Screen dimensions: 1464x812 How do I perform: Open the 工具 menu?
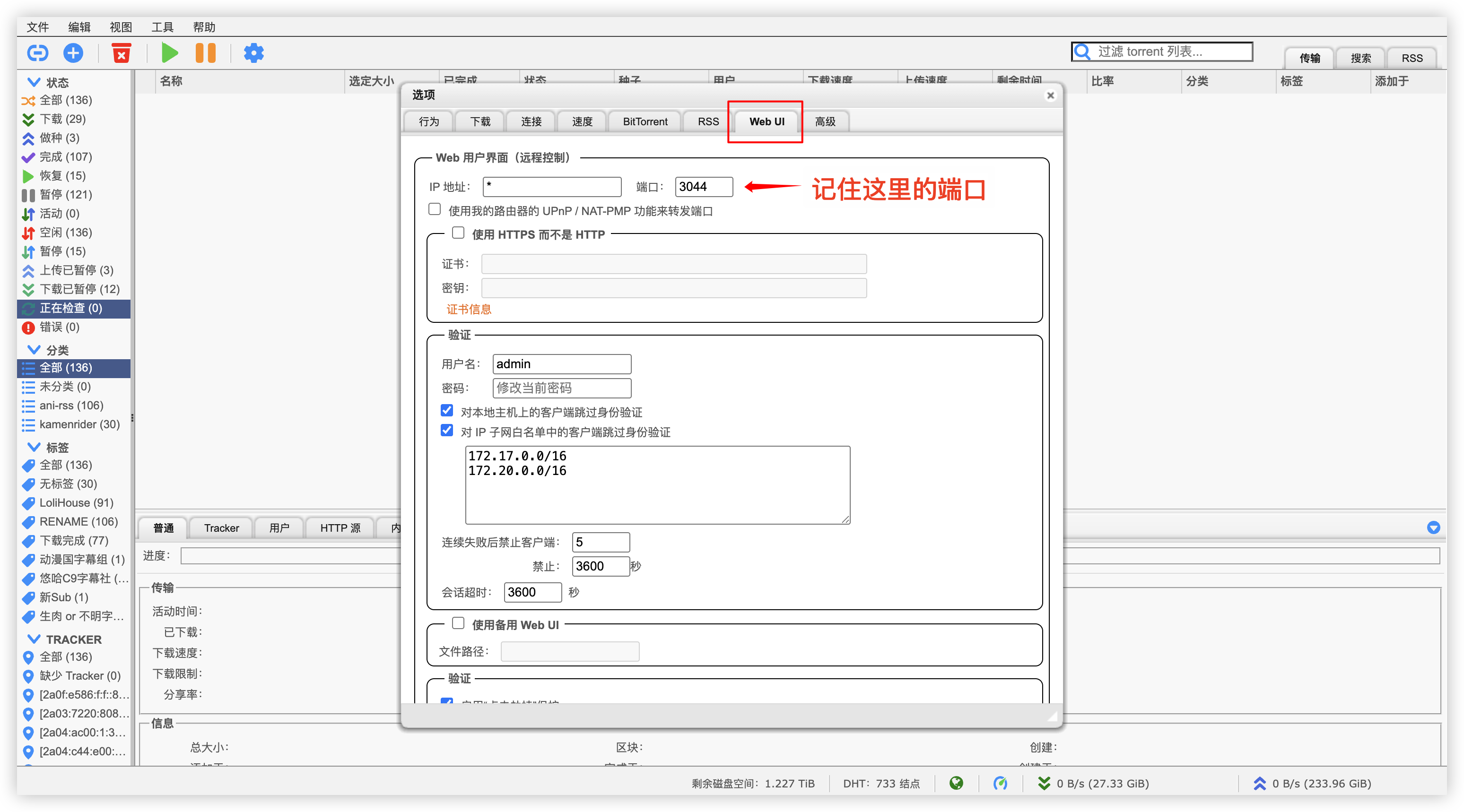(162, 27)
